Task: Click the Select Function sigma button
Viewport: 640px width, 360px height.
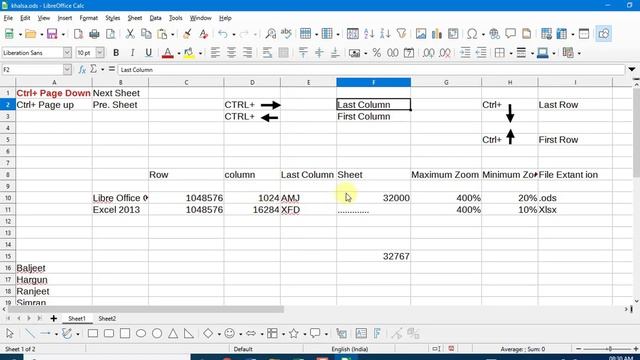Action: pyautogui.click(x=93, y=69)
